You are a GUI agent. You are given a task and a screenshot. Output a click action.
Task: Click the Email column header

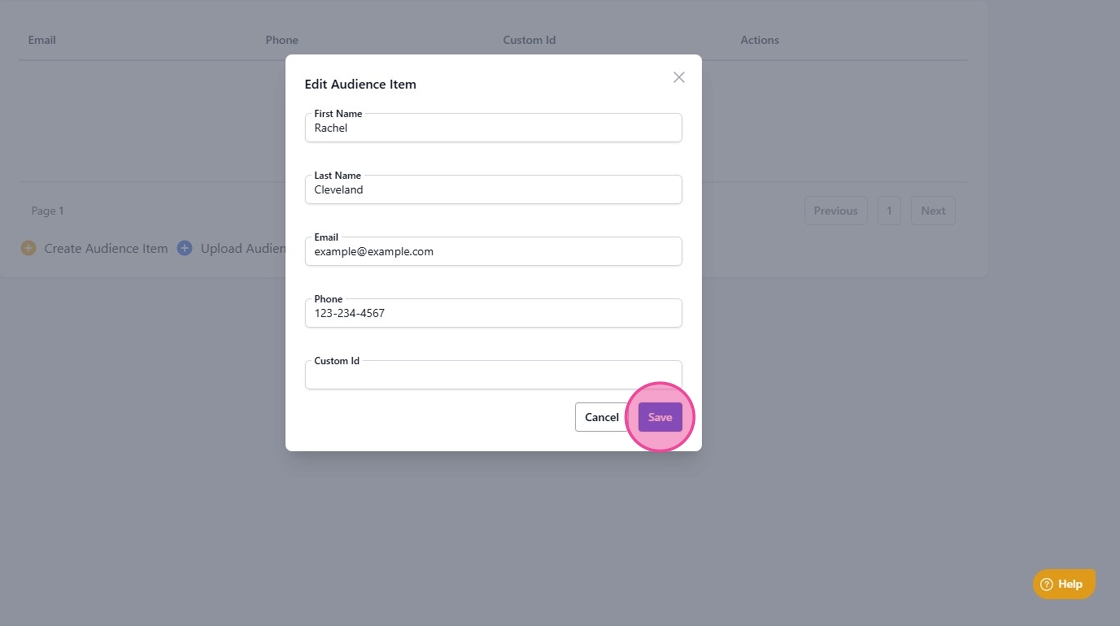(x=42, y=40)
